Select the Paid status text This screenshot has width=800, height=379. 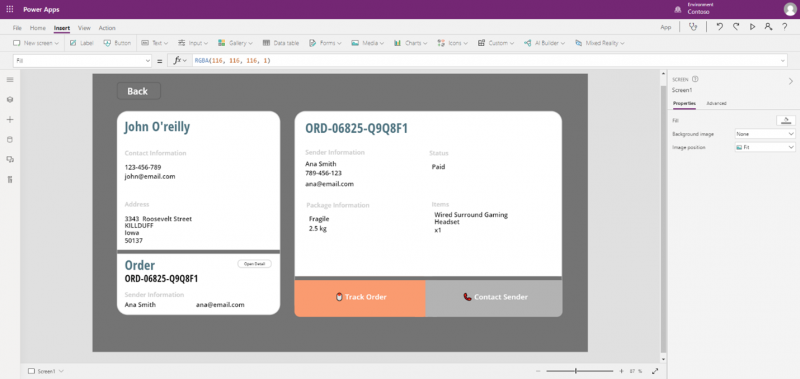tap(438, 167)
